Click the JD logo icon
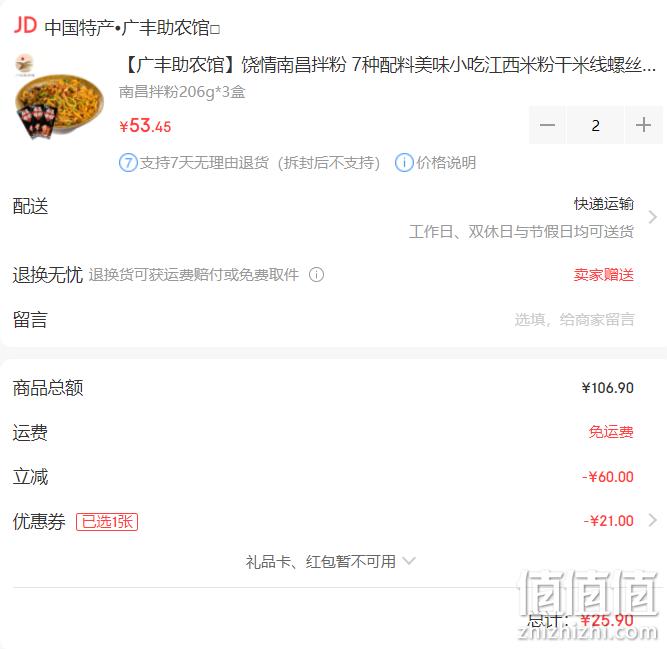The image size is (667, 649). click(26, 26)
